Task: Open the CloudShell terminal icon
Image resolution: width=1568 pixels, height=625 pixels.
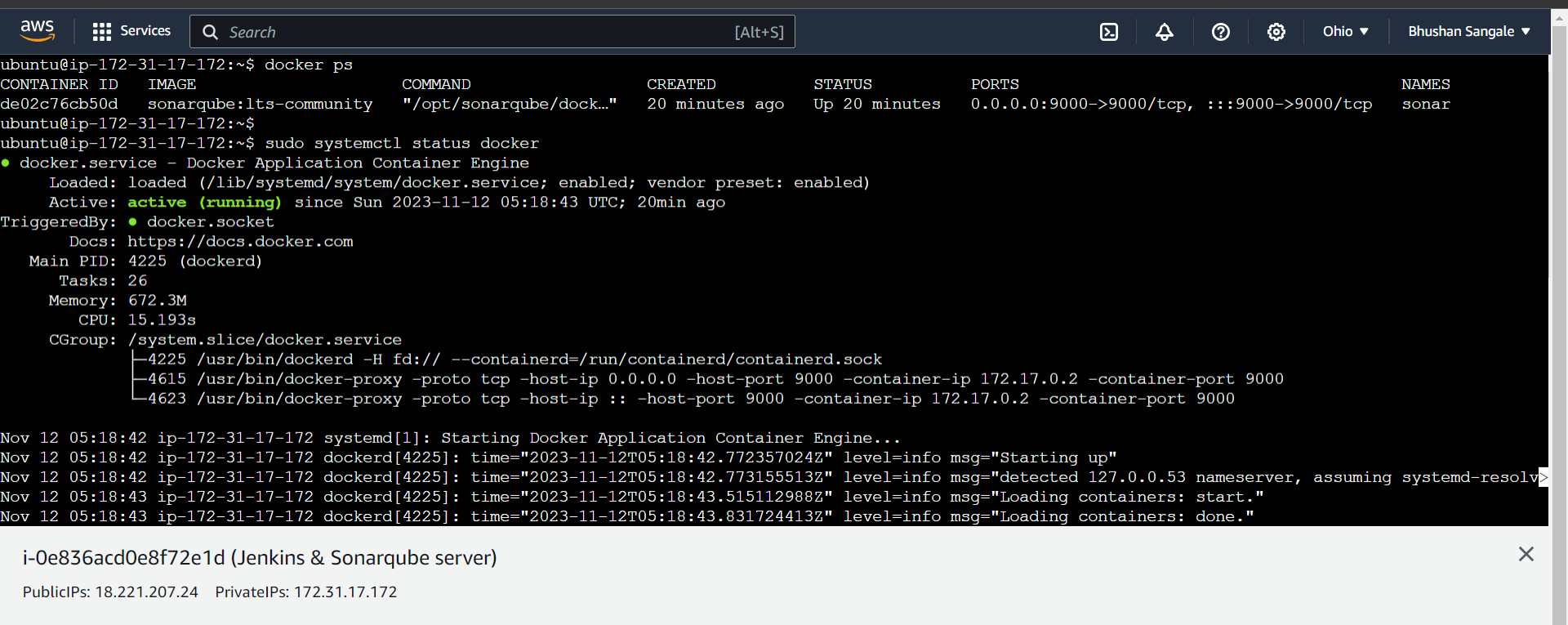Action: [x=1109, y=32]
